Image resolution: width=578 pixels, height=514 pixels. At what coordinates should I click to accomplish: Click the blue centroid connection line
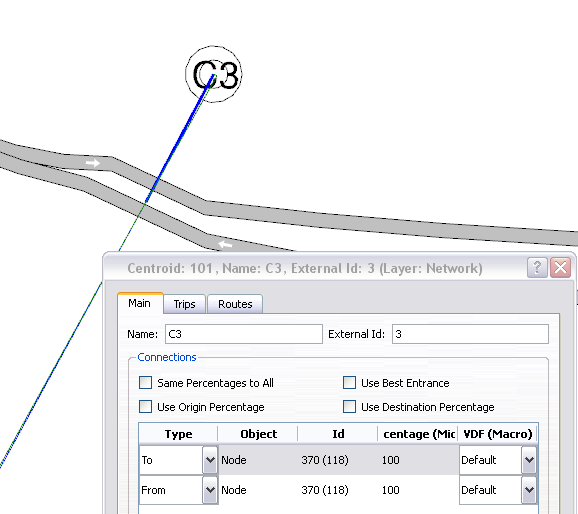pos(180,139)
